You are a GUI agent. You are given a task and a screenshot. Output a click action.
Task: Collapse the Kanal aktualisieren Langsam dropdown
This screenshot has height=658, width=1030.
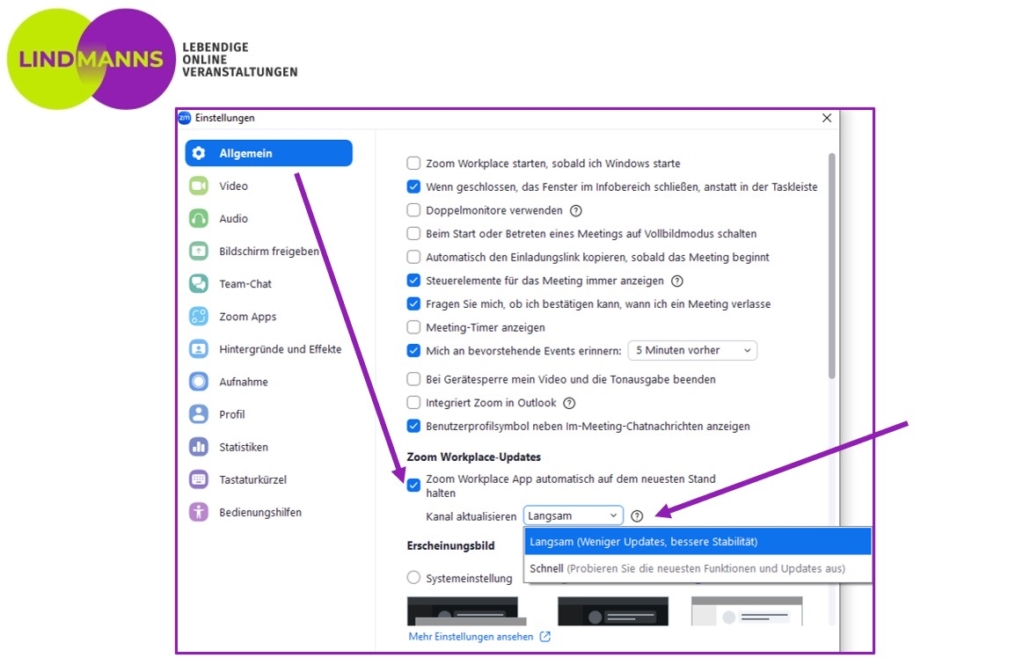click(x=573, y=516)
